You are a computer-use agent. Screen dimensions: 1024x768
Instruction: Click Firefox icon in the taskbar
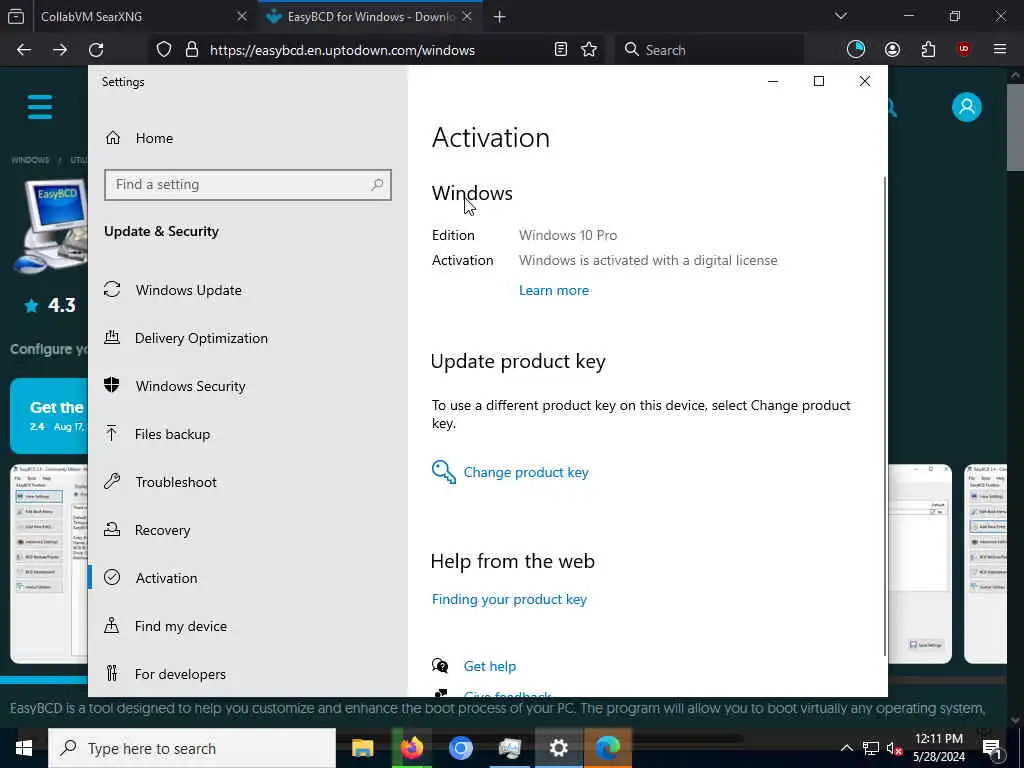[411, 748]
